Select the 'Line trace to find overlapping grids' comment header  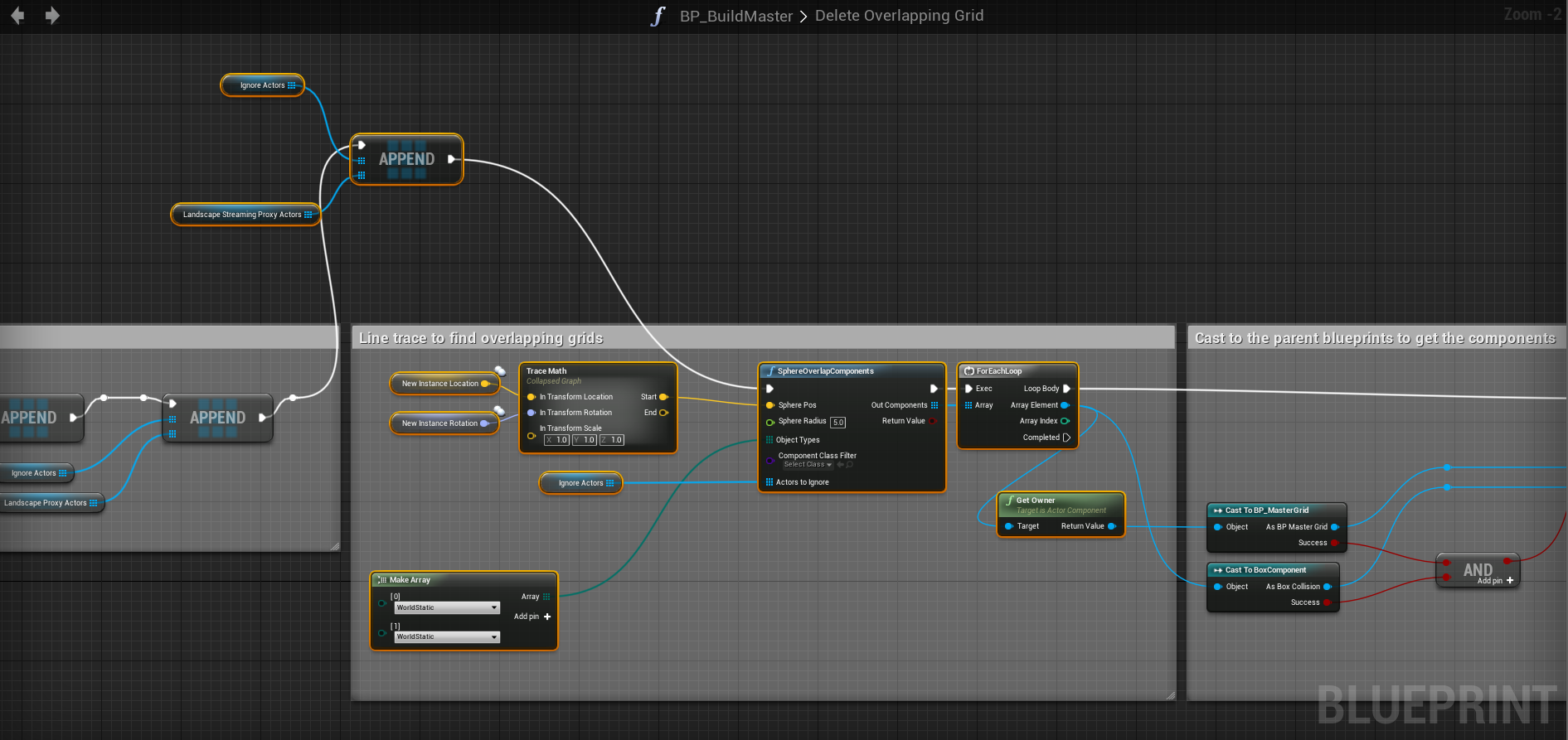tap(481, 338)
